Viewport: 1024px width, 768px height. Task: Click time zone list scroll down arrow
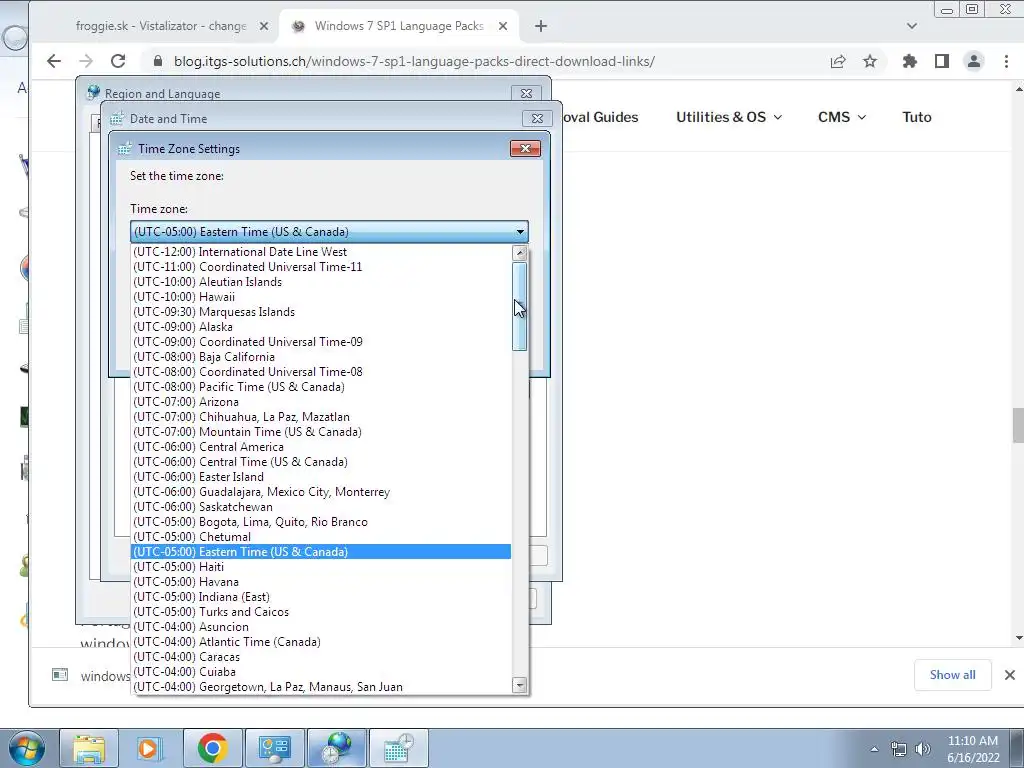(x=520, y=686)
